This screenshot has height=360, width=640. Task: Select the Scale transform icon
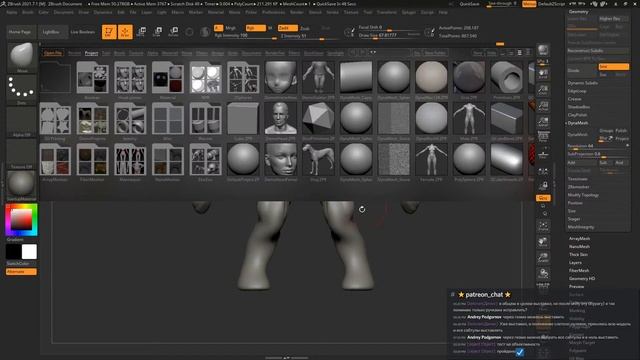point(157,32)
